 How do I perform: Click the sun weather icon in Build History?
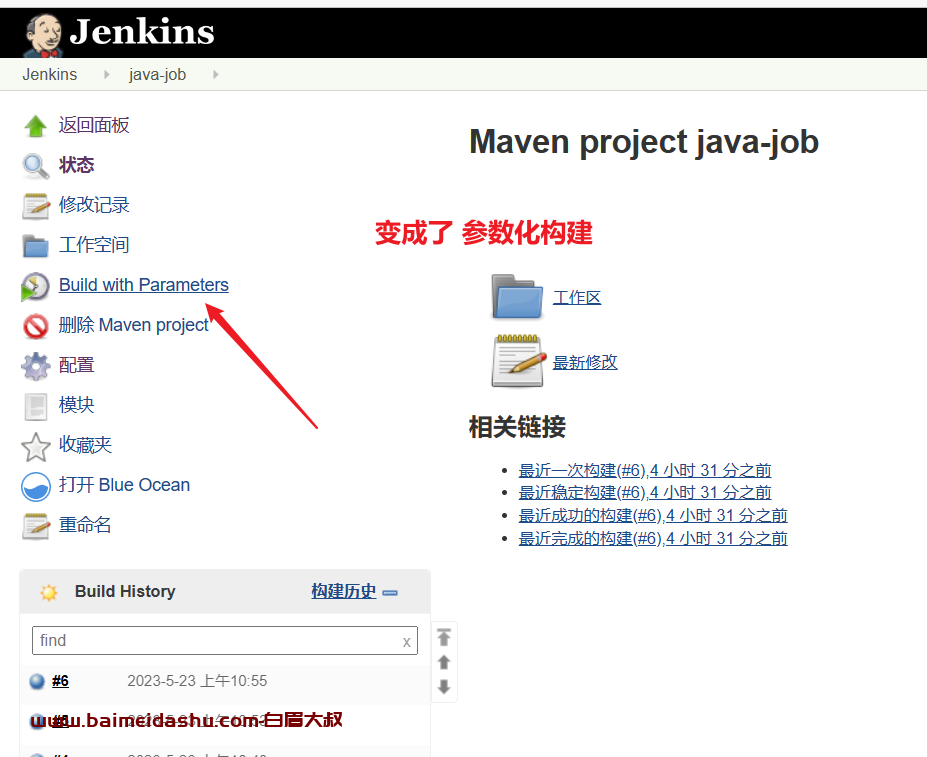[48, 592]
